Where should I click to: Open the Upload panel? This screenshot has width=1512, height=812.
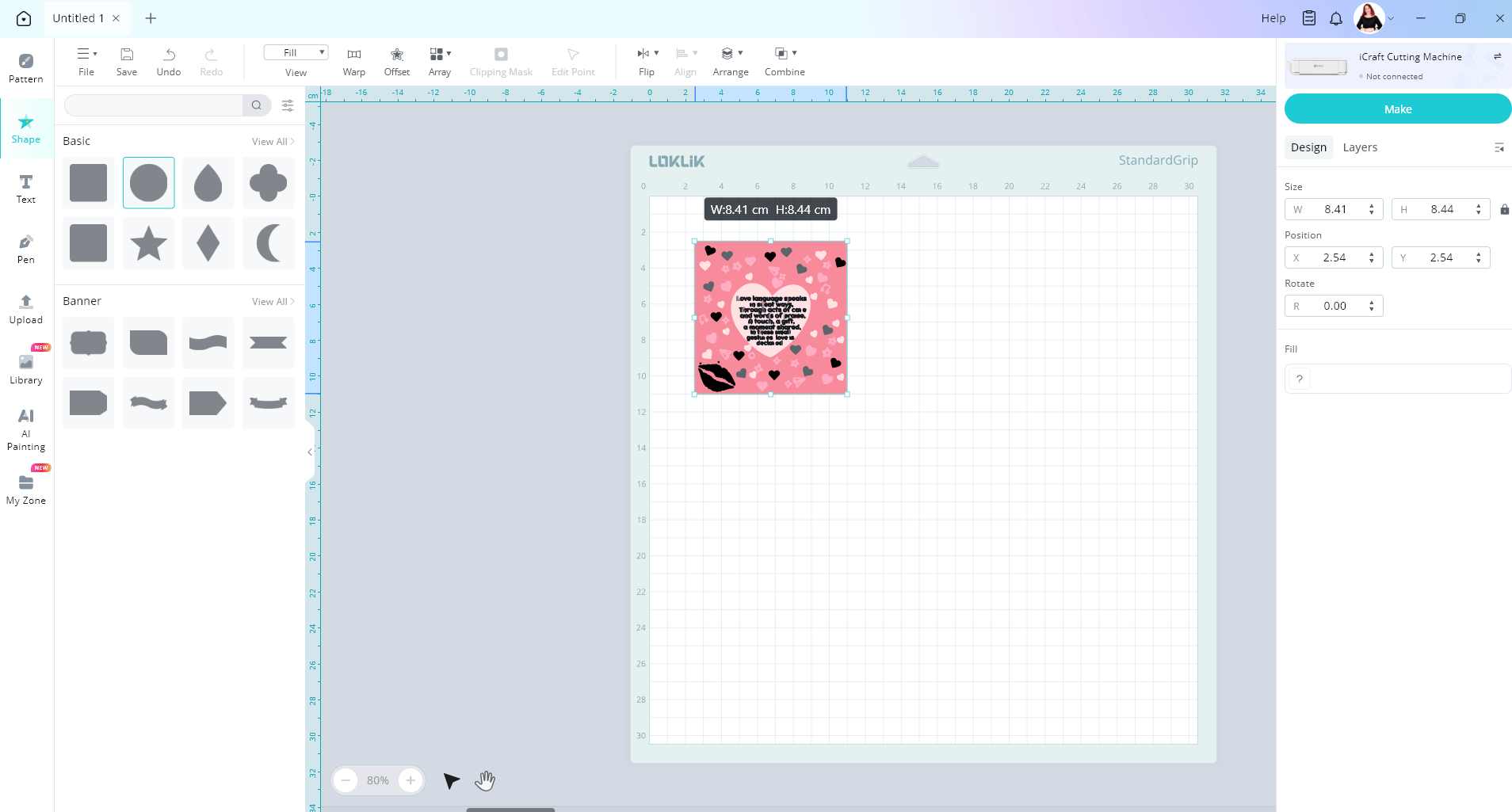[25, 308]
